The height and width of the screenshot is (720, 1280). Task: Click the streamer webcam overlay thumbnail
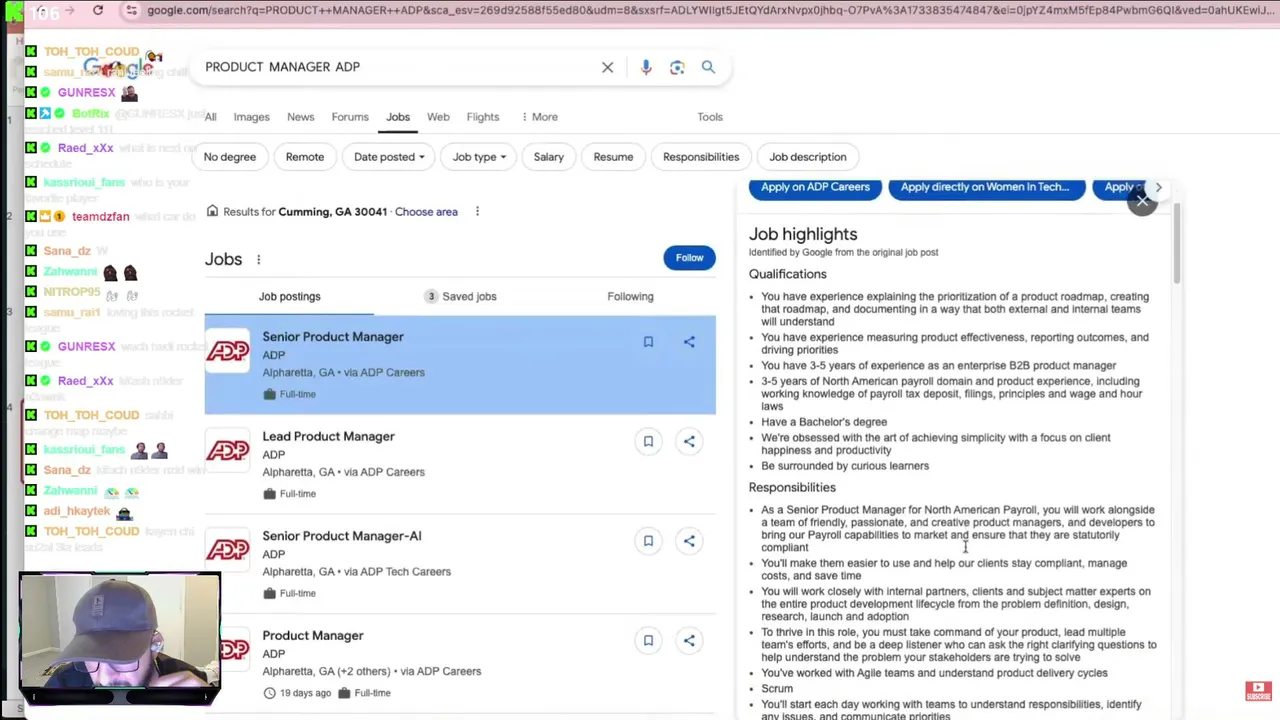tap(120, 638)
